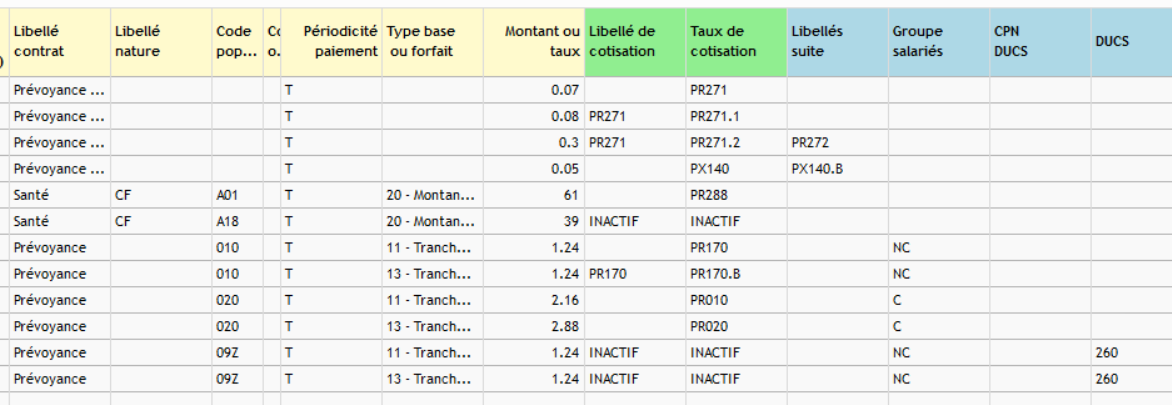
Task: Click the 'Libellé contrat' column header
Action: tap(58, 41)
